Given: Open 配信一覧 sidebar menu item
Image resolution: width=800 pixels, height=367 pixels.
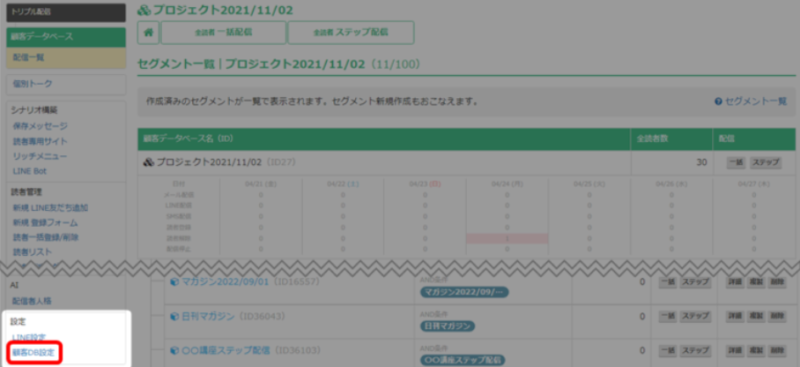Looking at the screenshot, I should point(66,58).
